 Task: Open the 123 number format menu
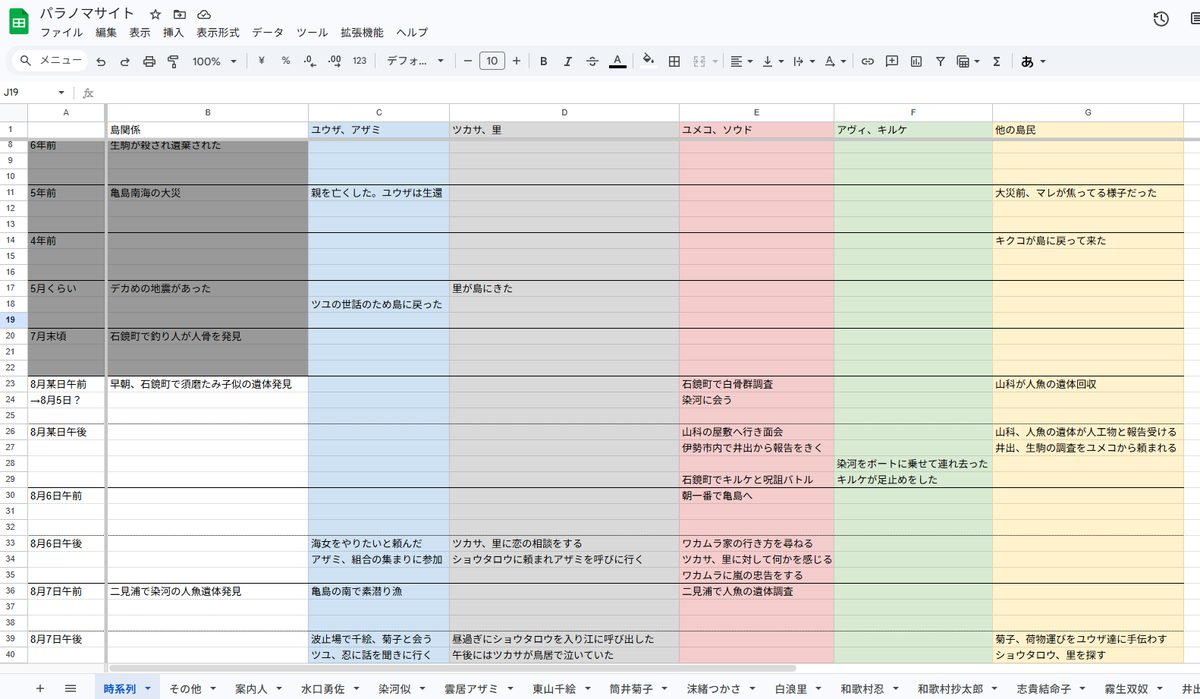[x=359, y=61]
